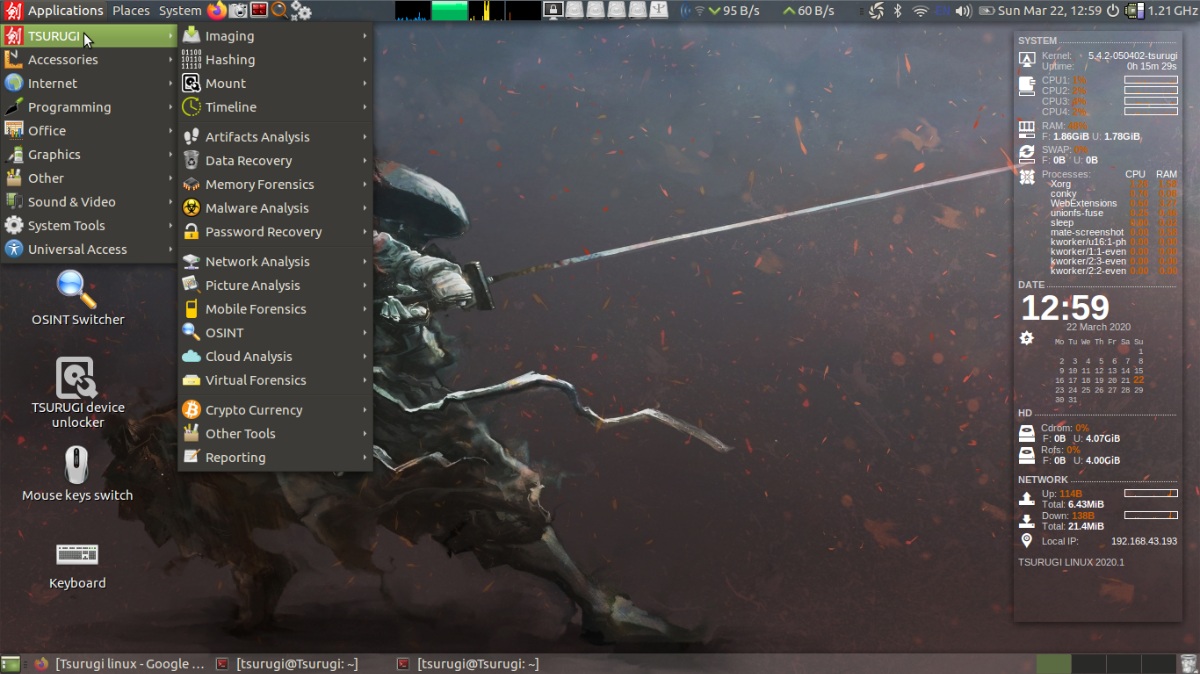The image size is (1200, 674).
Task: Click the Accessories category icon
Action: click(x=13, y=60)
